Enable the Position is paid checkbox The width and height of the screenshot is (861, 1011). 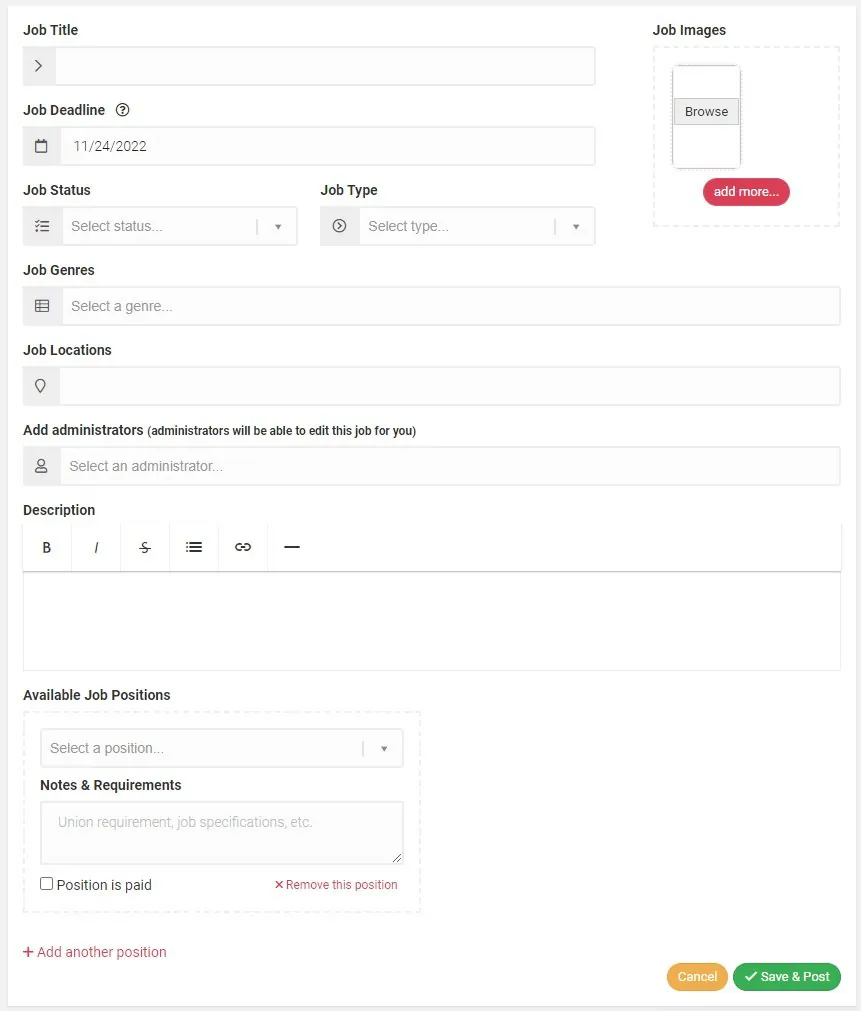click(47, 884)
